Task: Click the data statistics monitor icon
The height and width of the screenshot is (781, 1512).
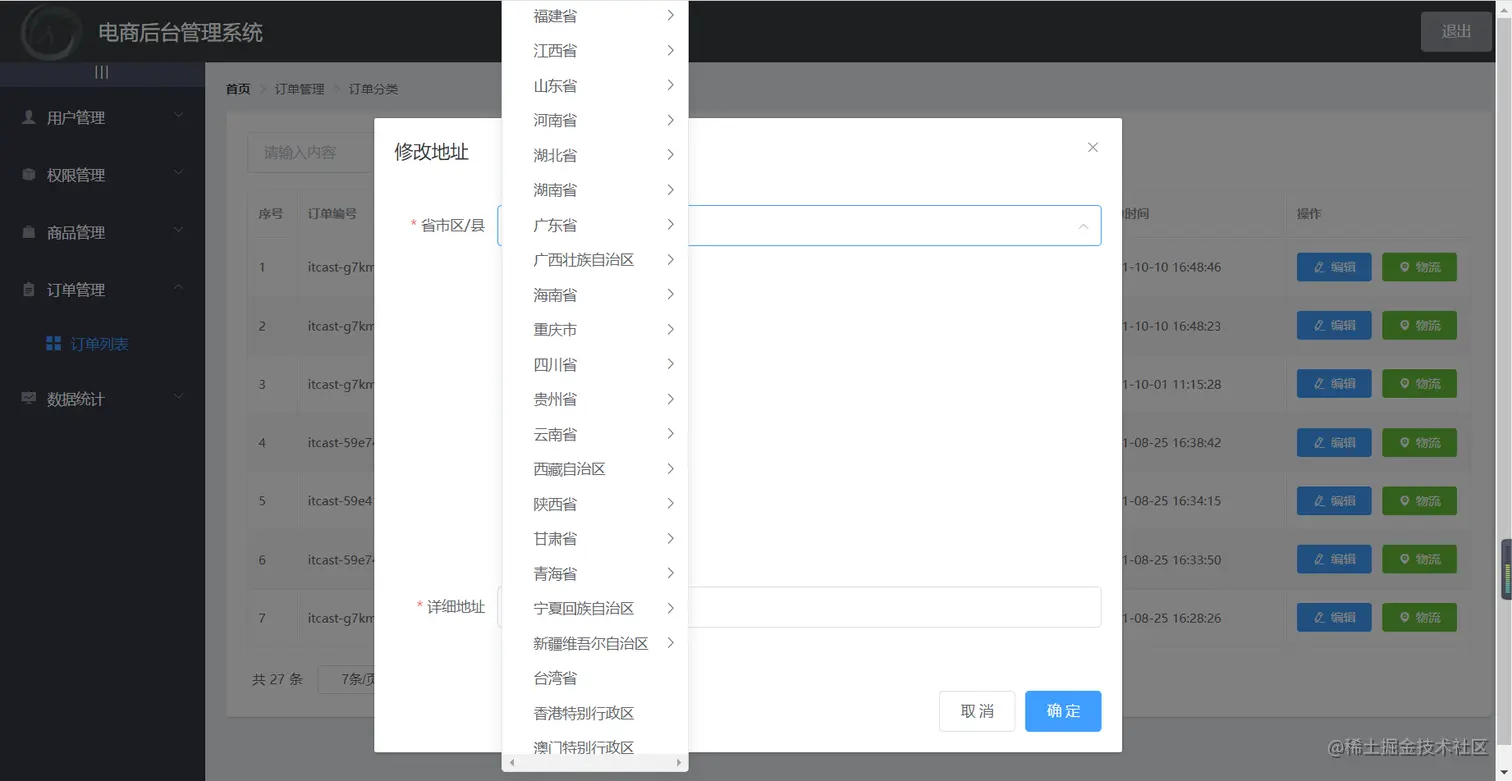Action: (29, 399)
